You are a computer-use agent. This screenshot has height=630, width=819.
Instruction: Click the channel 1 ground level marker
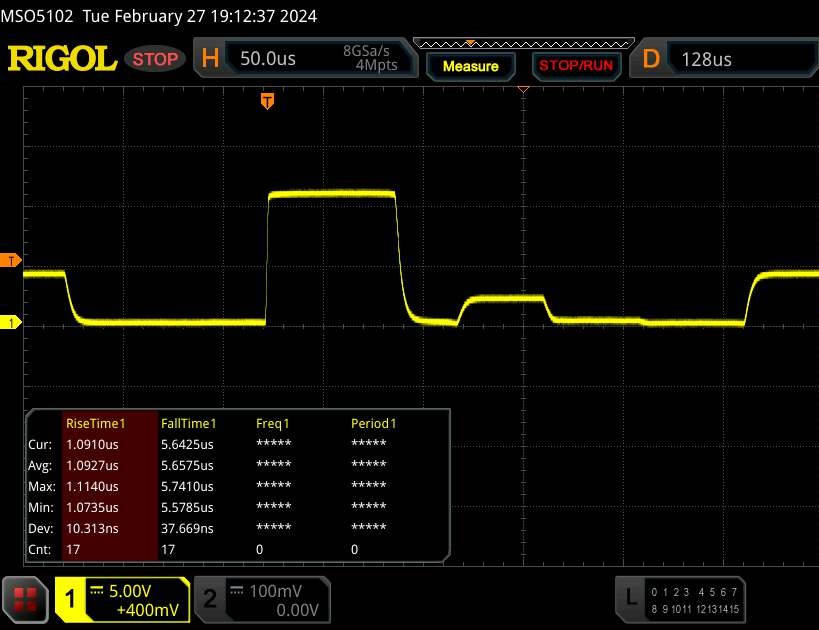10,323
